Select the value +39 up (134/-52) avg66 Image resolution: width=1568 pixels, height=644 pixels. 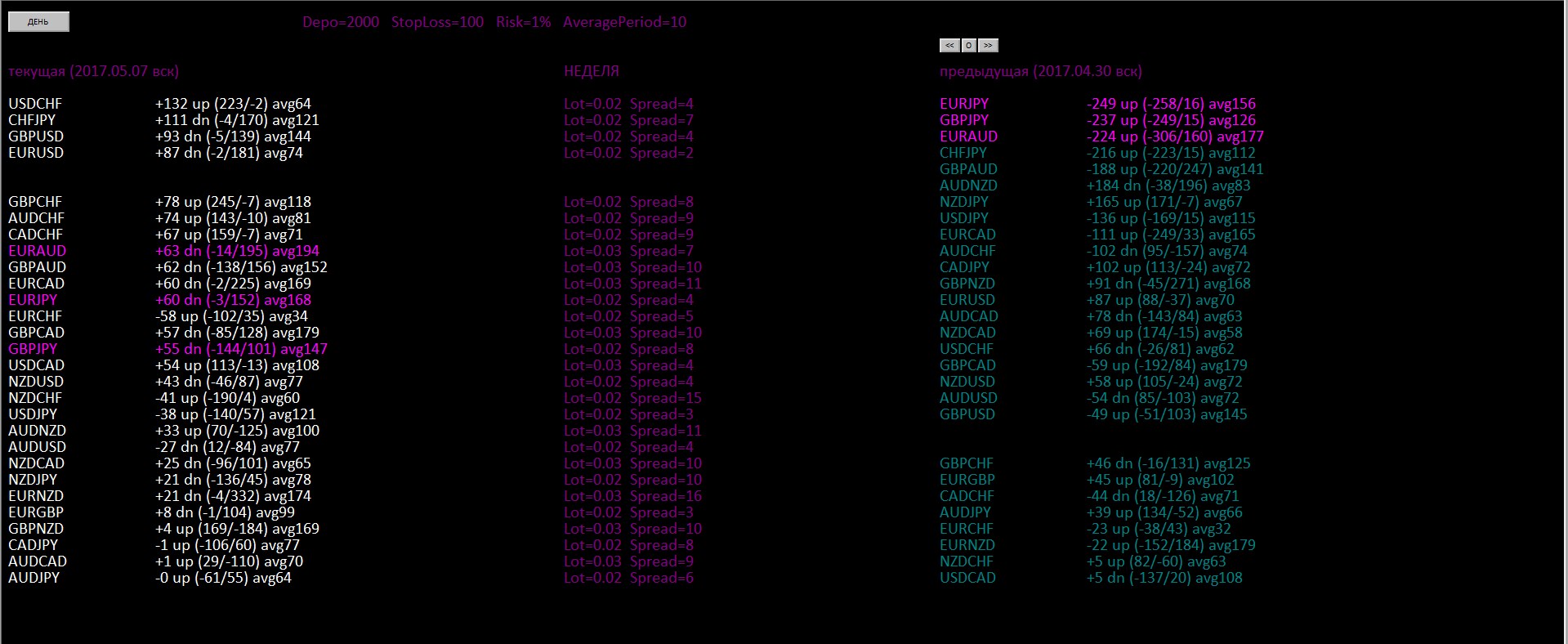[x=1164, y=512]
